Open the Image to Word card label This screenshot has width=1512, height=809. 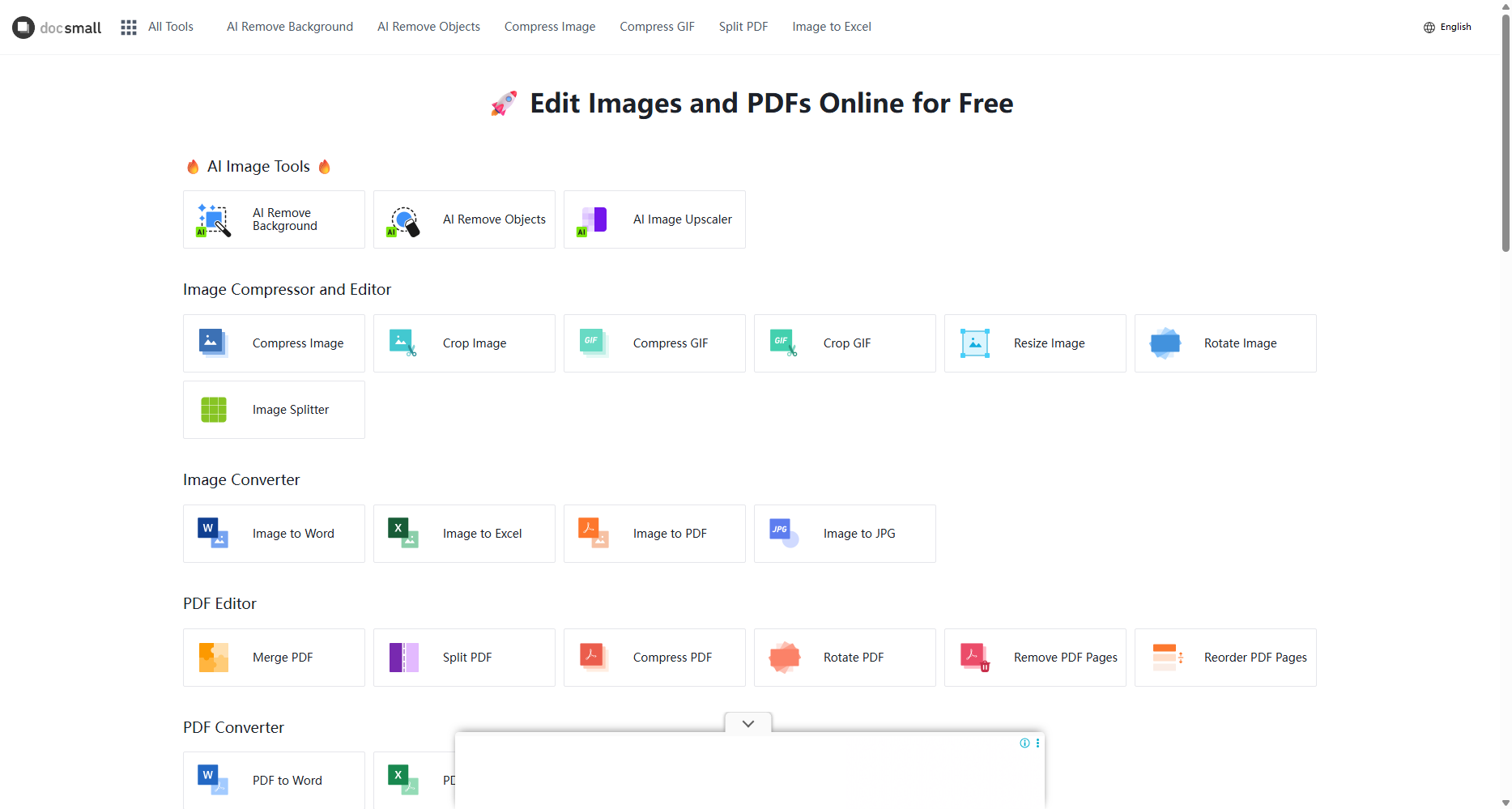click(x=293, y=534)
